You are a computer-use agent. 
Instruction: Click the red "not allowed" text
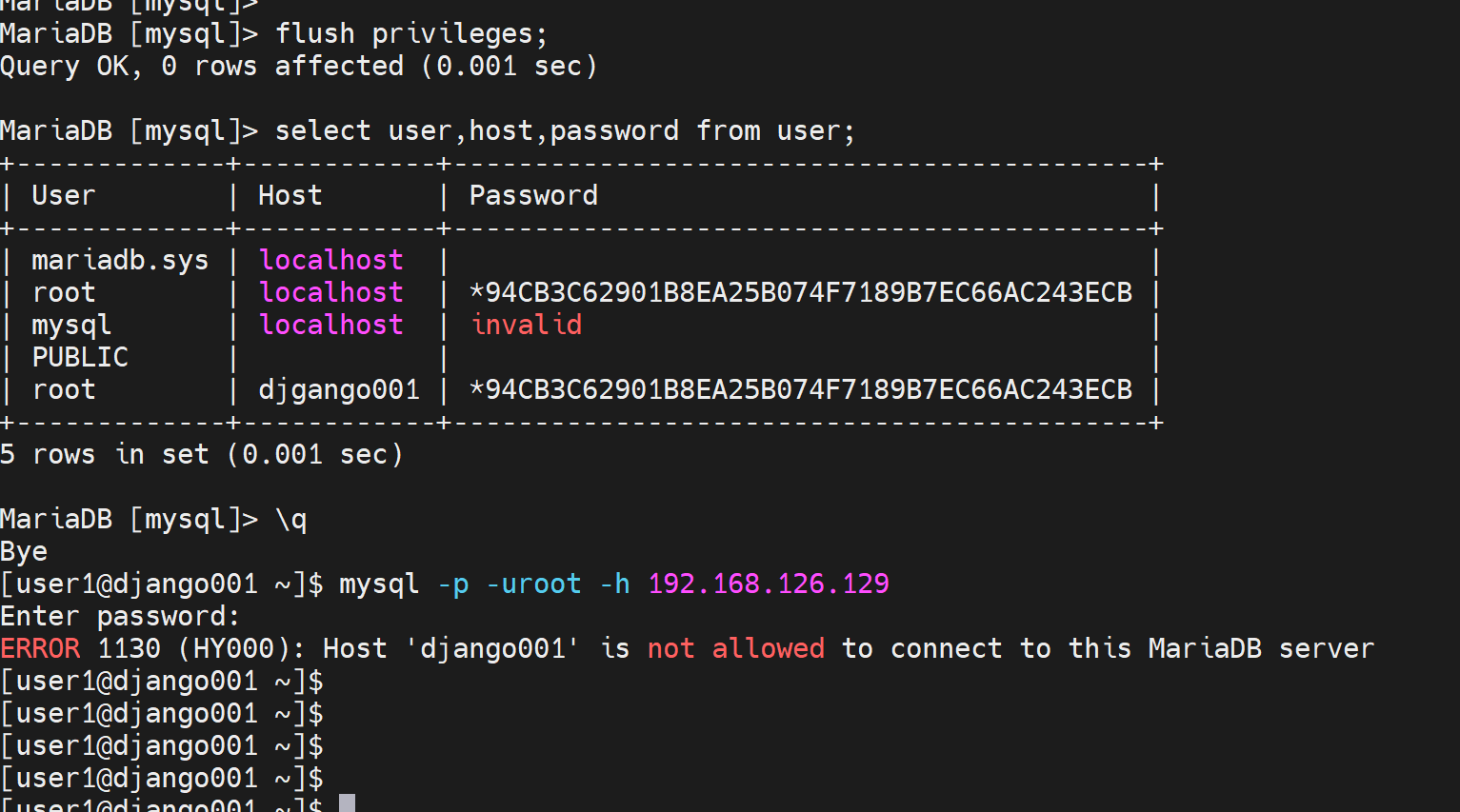tap(735, 649)
